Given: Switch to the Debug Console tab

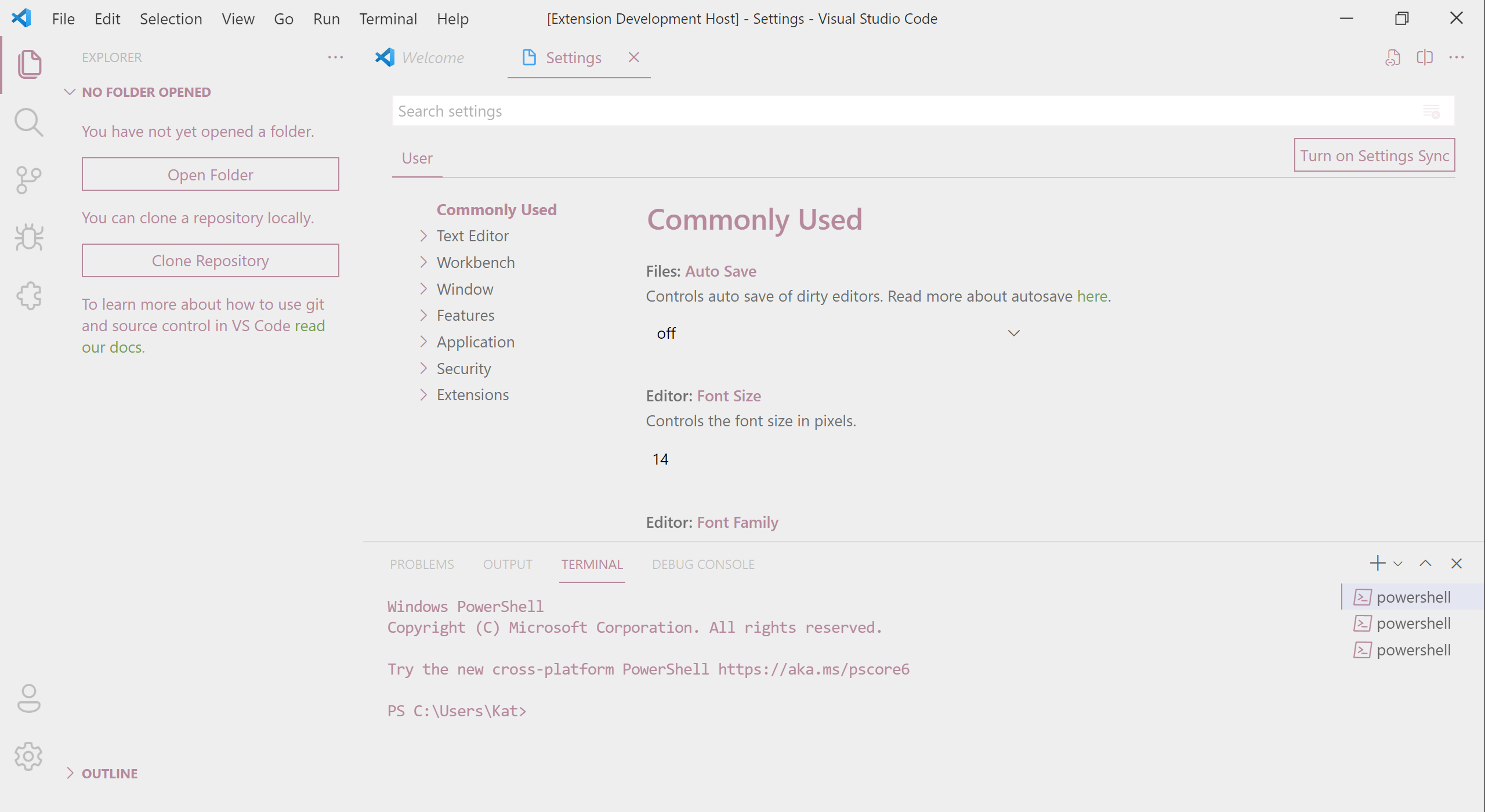Looking at the screenshot, I should [x=703, y=564].
